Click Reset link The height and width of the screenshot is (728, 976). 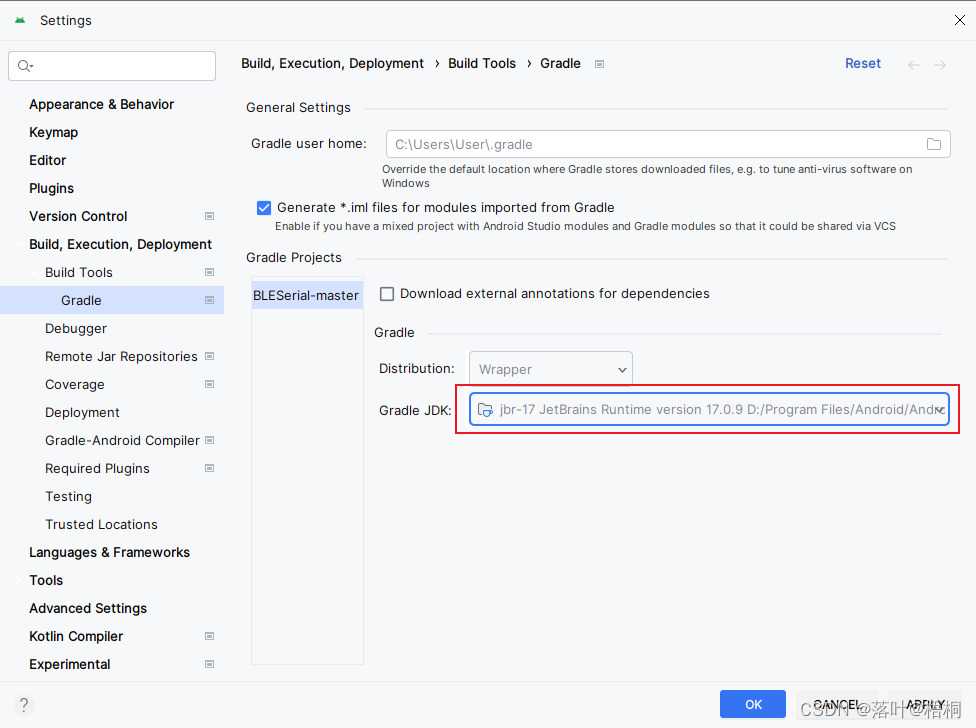coord(863,63)
